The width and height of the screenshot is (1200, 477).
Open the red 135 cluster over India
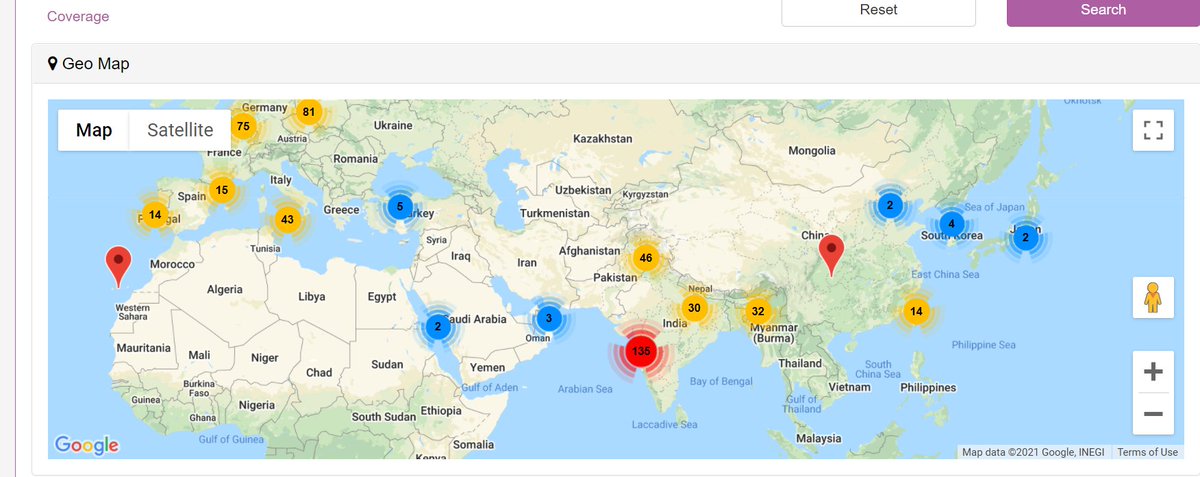click(641, 352)
